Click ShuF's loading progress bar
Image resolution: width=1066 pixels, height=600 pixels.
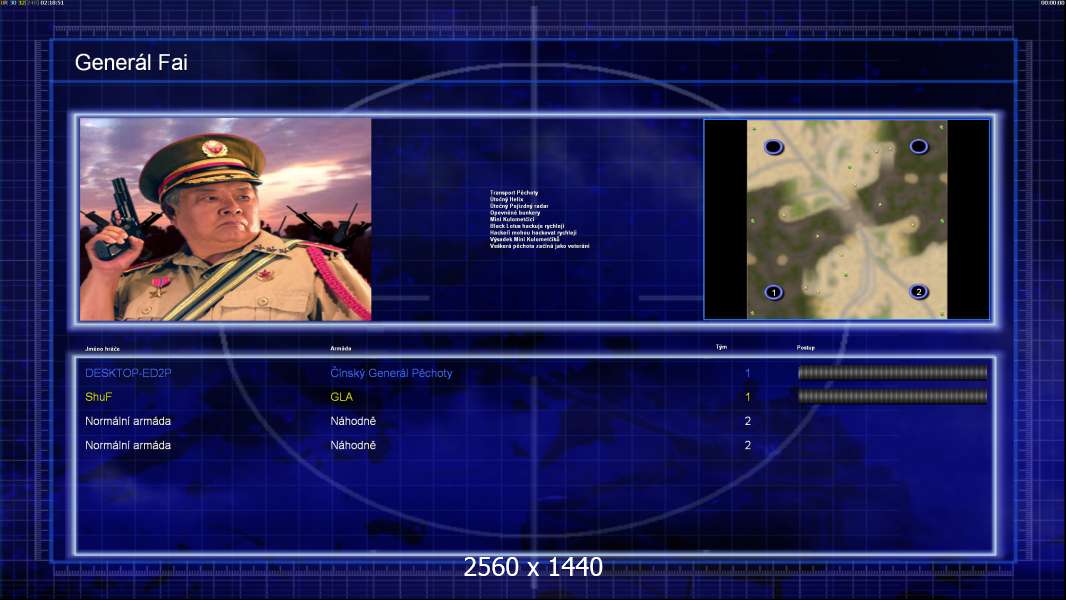point(892,396)
